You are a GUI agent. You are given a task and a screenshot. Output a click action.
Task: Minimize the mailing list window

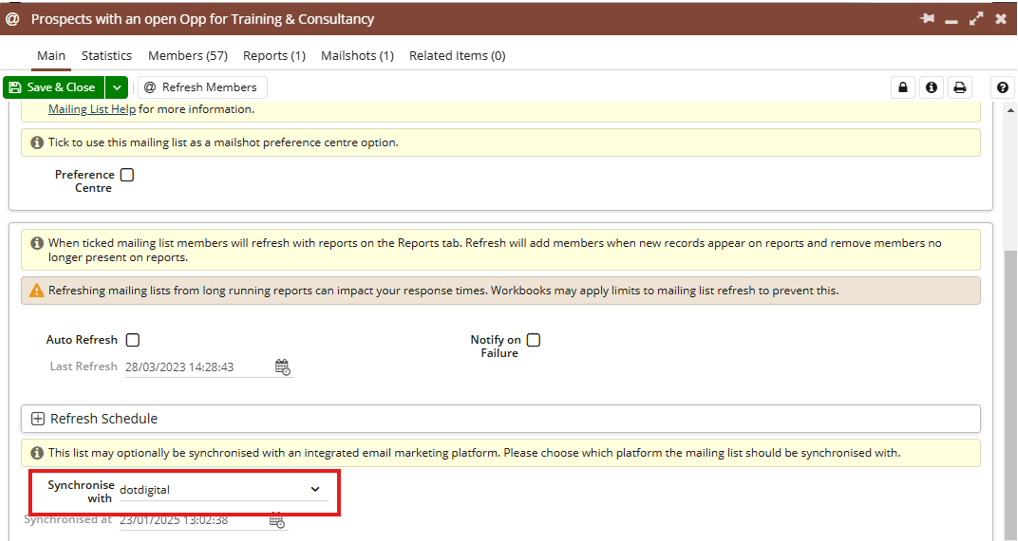(952, 21)
